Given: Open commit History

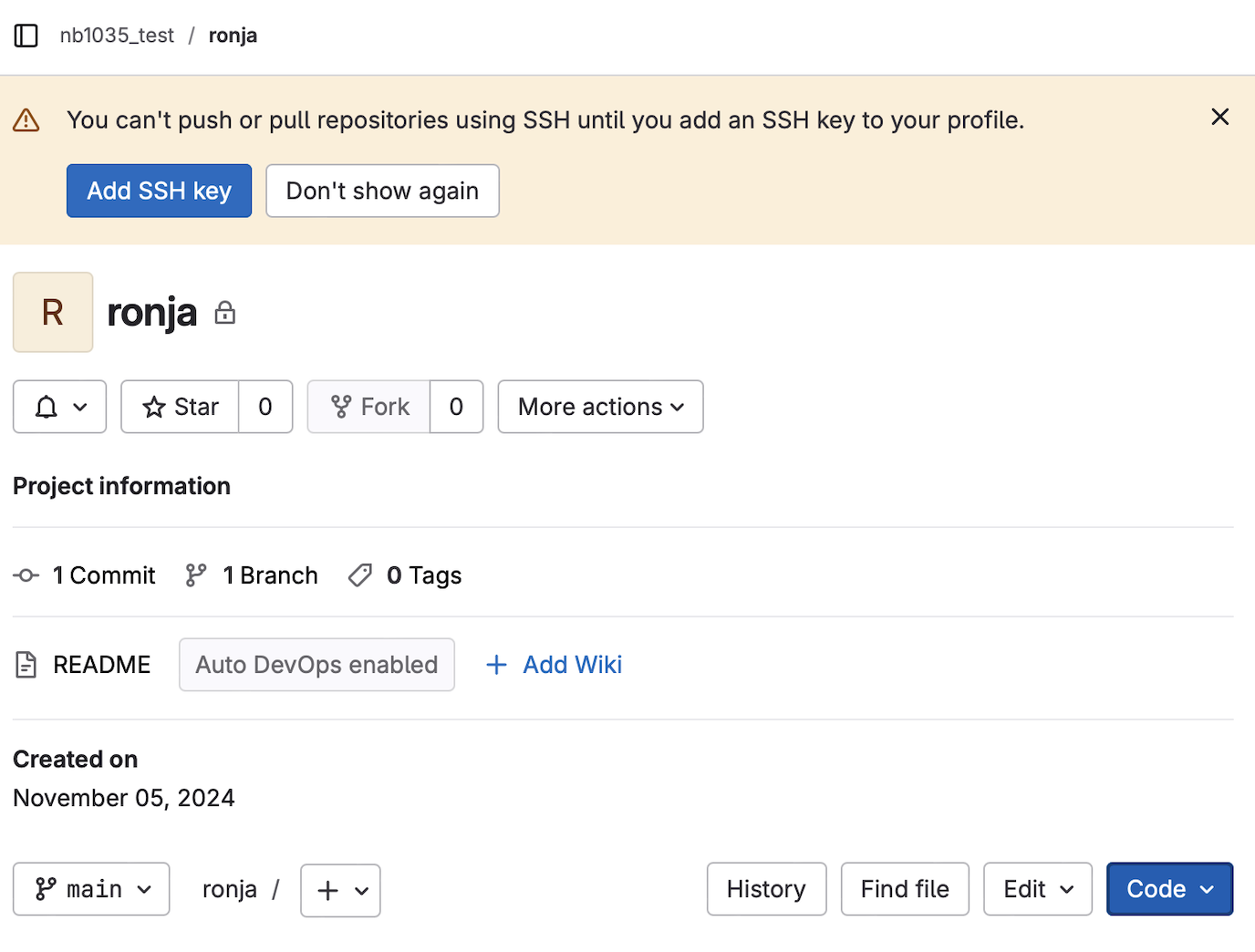Looking at the screenshot, I should [766, 889].
